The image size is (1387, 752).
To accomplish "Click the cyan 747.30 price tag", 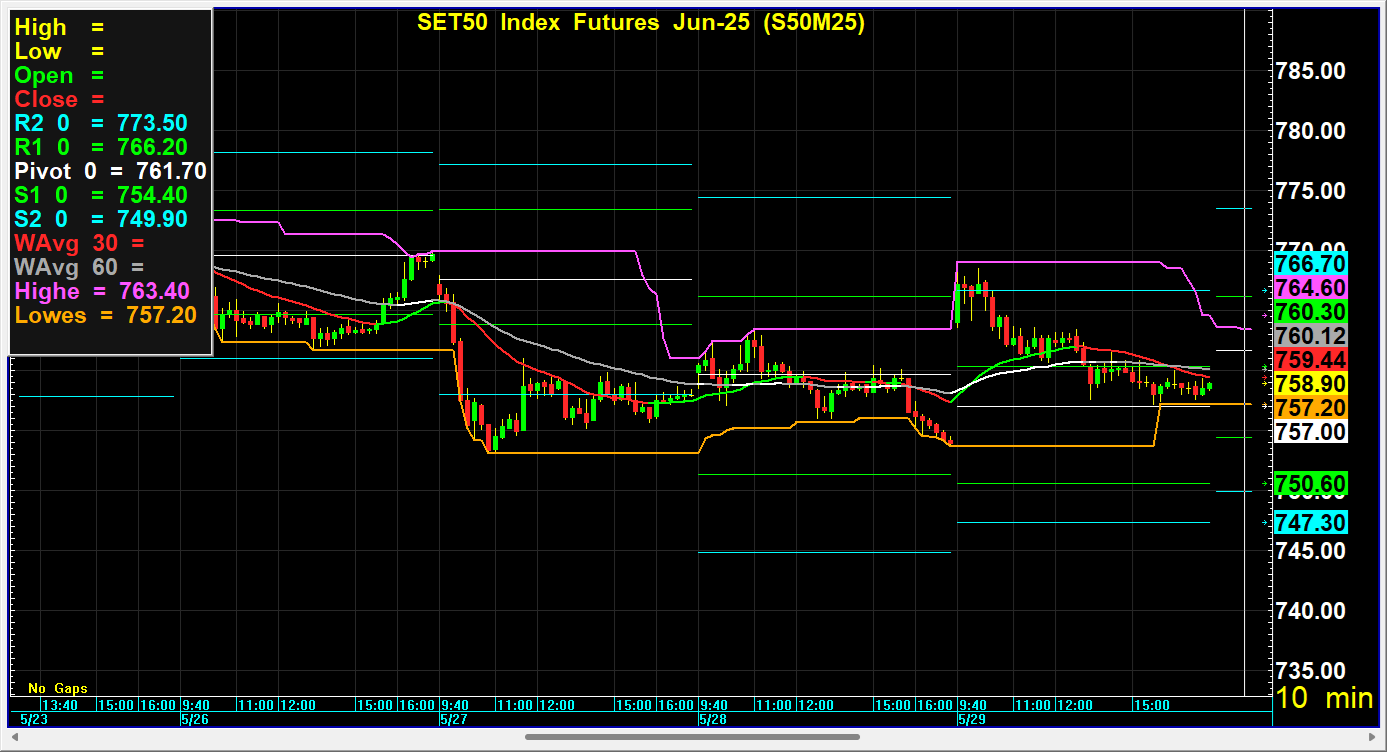I will point(1311,522).
